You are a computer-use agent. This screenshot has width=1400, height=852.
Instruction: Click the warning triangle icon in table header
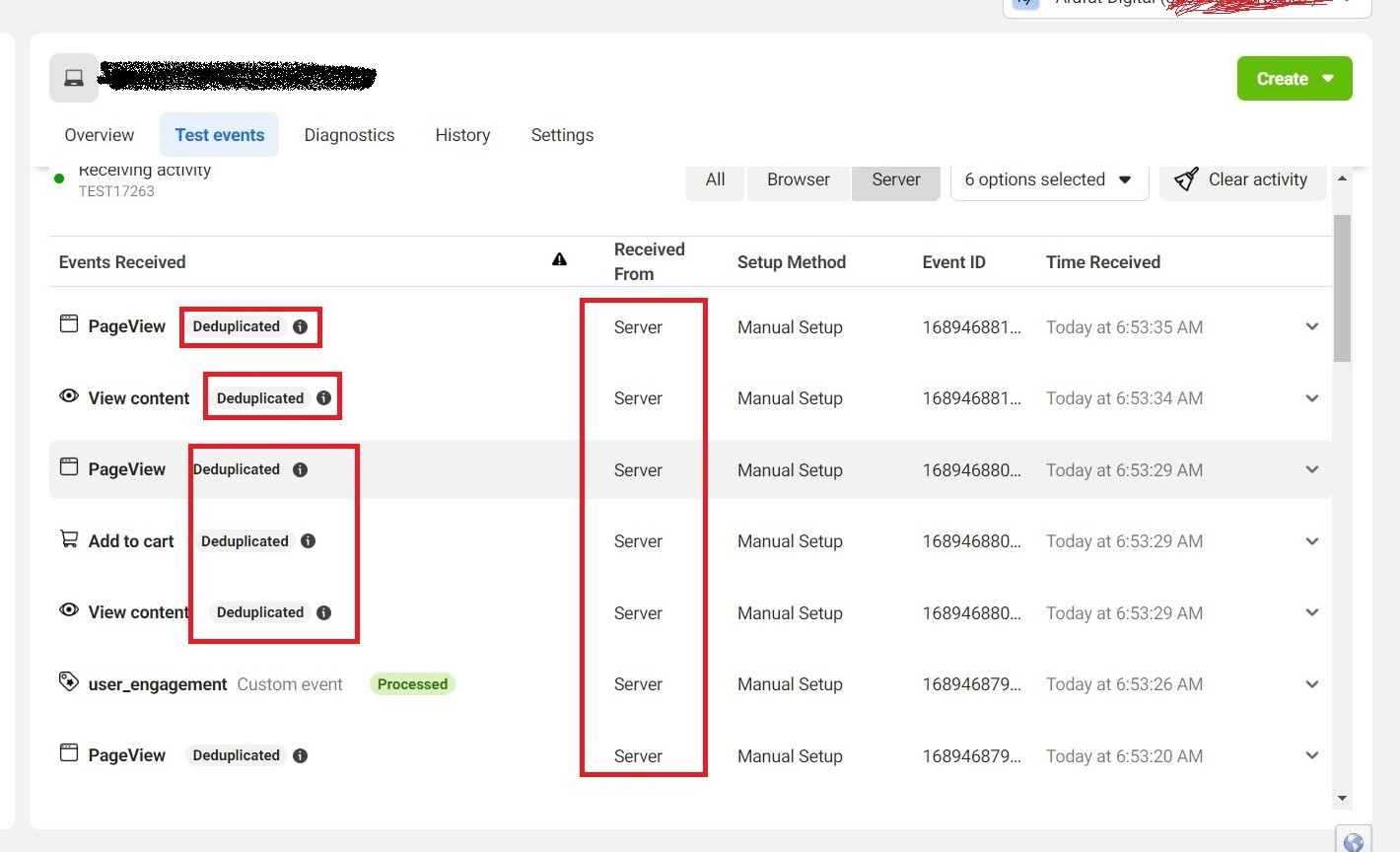coord(559,259)
